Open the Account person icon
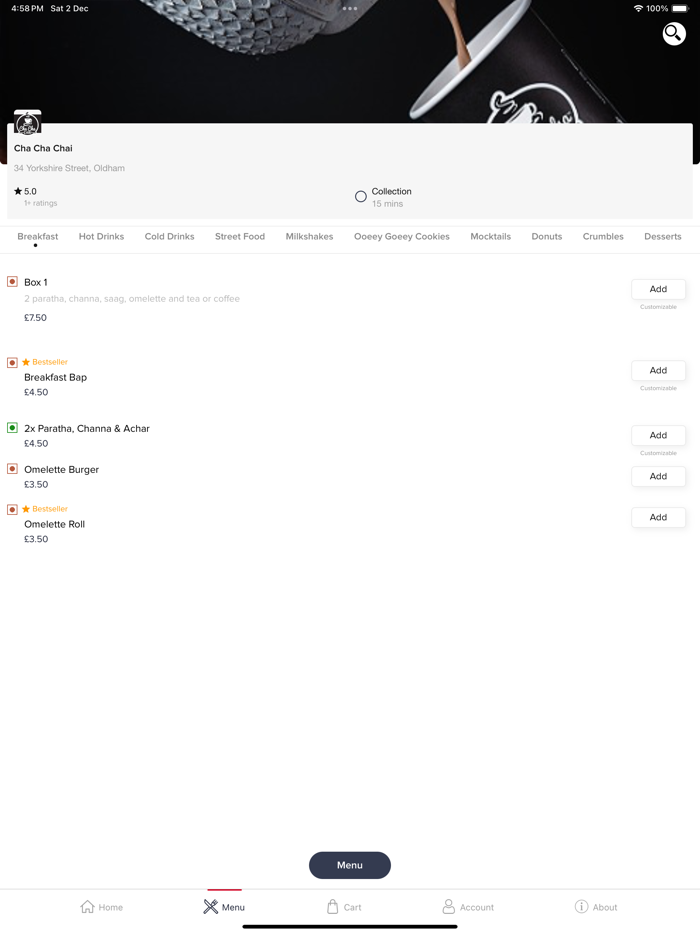 pyautogui.click(x=449, y=907)
